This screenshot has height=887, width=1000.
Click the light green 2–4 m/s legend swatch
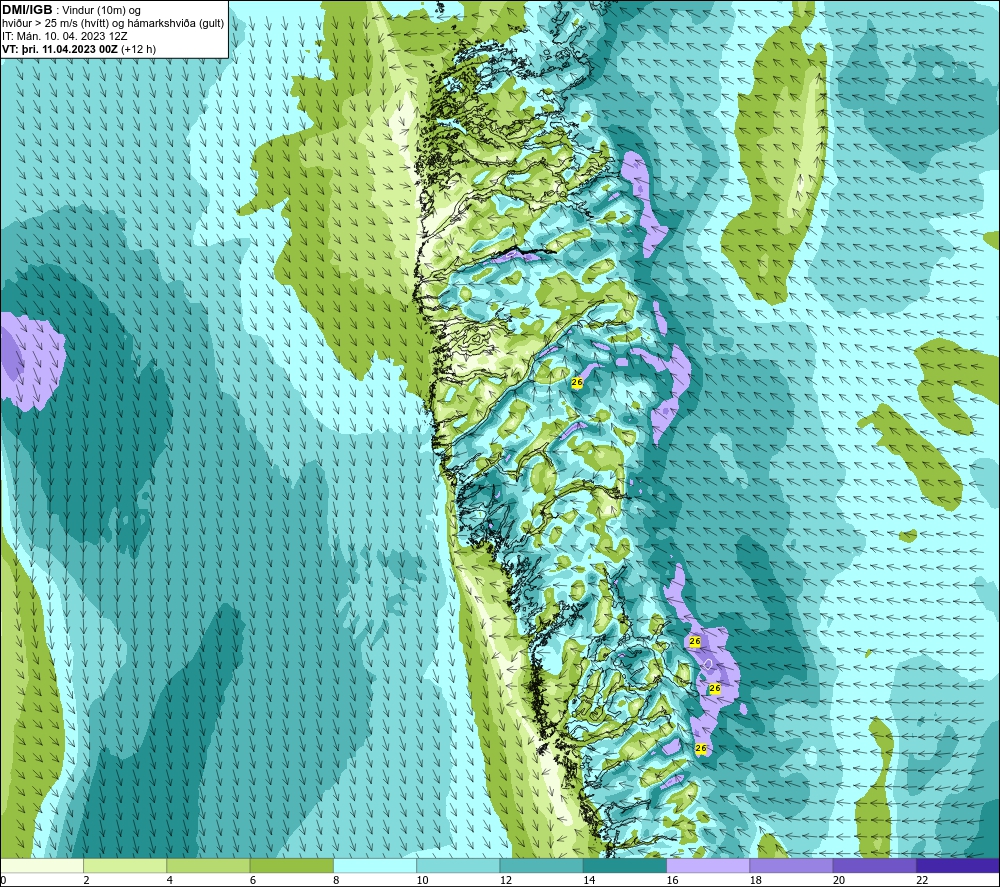tap(125, 865)
